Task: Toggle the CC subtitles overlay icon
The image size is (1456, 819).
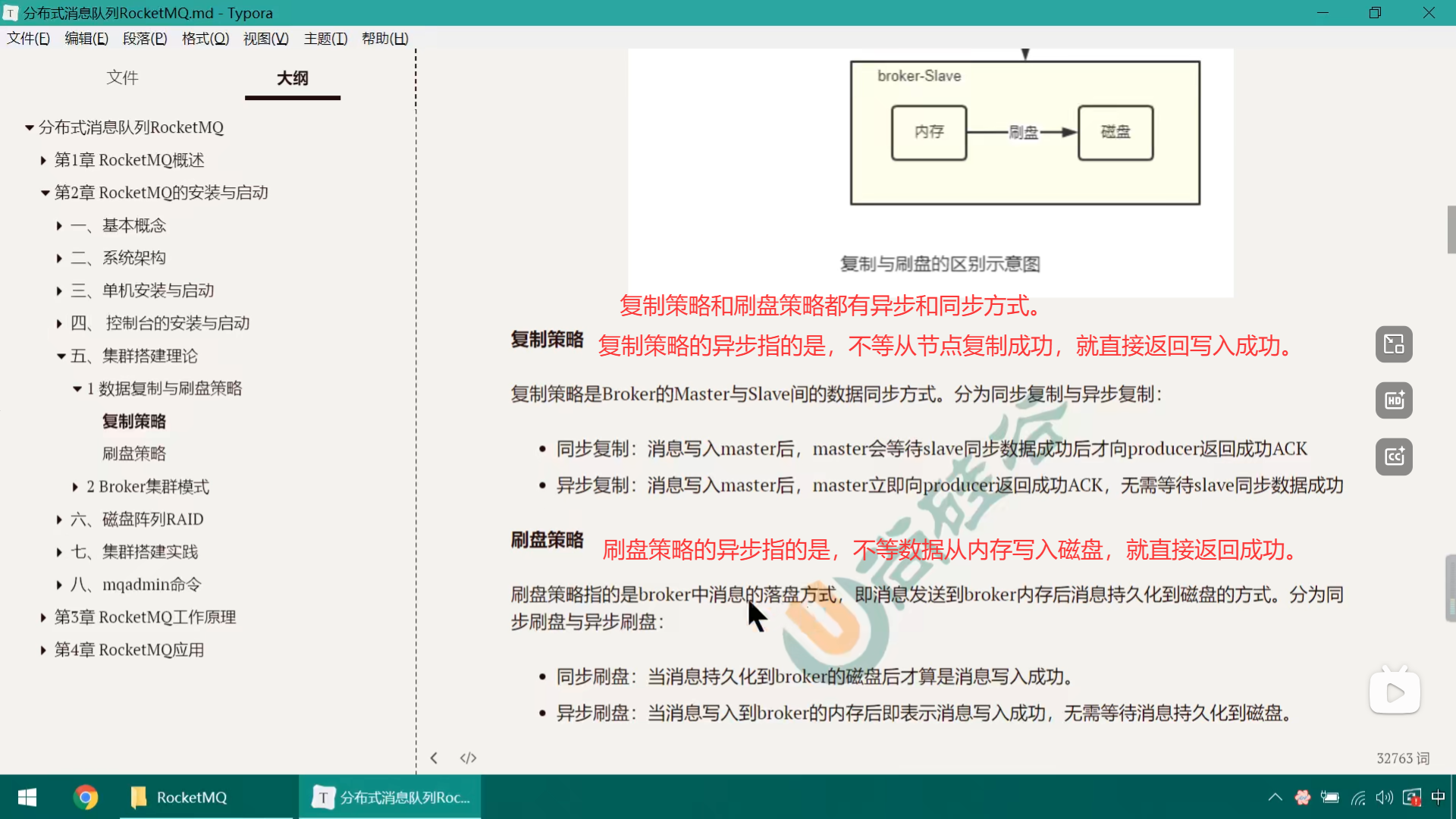Action: (1394, 457)
